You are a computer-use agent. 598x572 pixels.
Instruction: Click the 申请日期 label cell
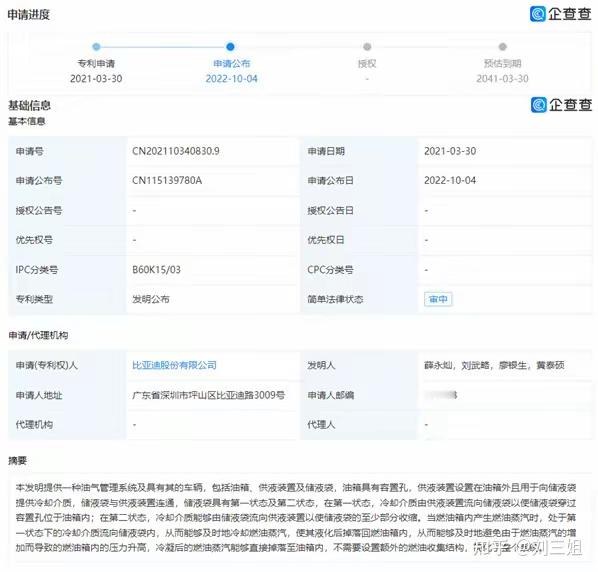point(359,151)
